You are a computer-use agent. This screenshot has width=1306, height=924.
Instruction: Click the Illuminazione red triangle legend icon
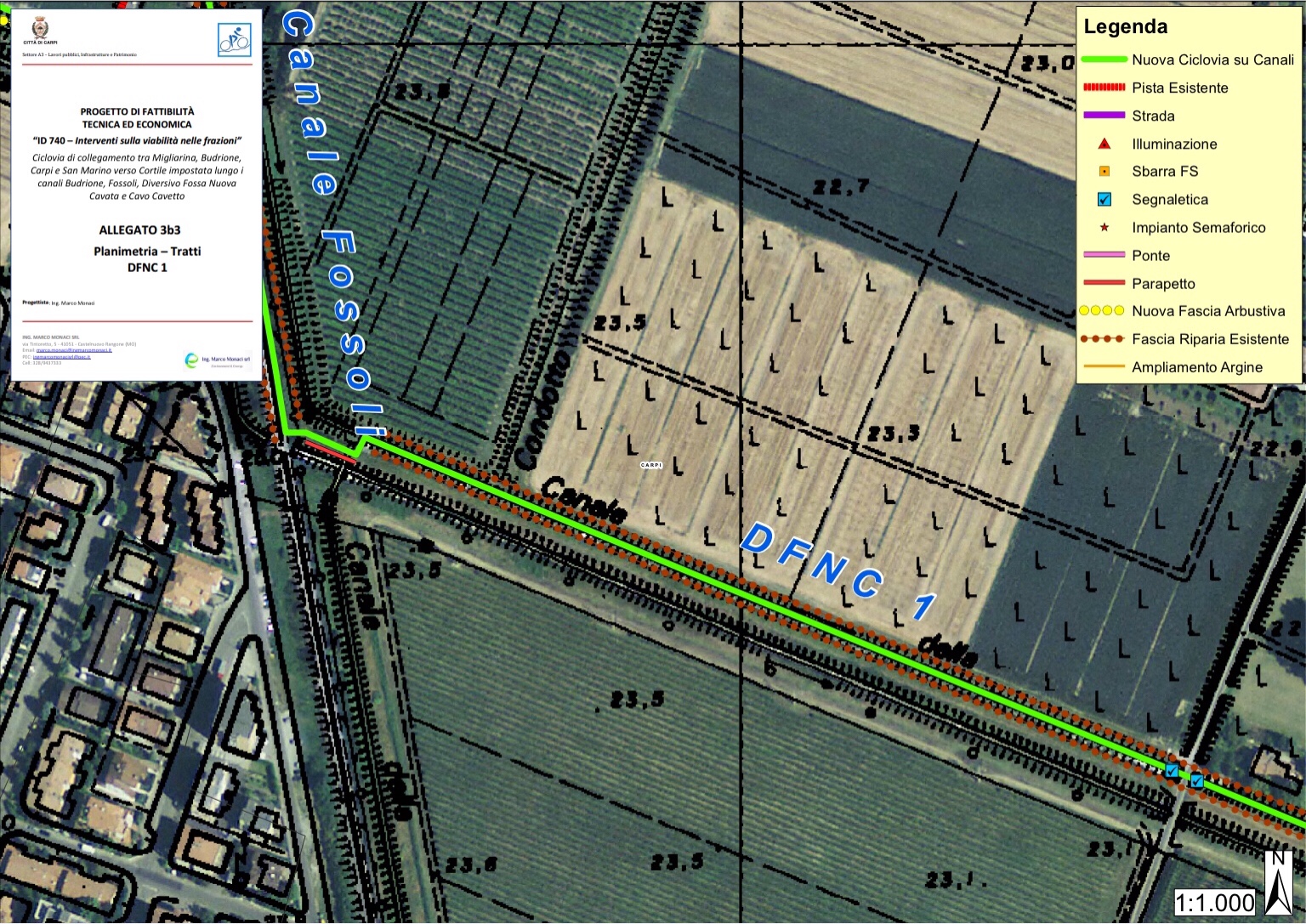coord(1104,144)
